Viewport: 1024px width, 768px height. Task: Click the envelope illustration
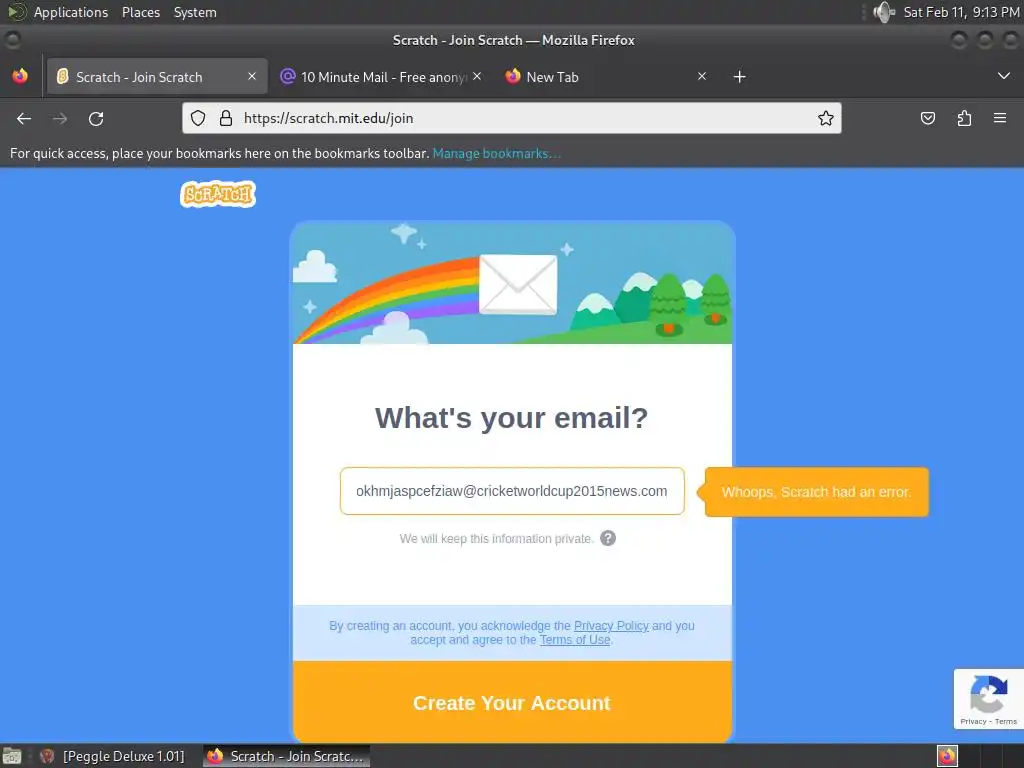(x=518, y=285)
